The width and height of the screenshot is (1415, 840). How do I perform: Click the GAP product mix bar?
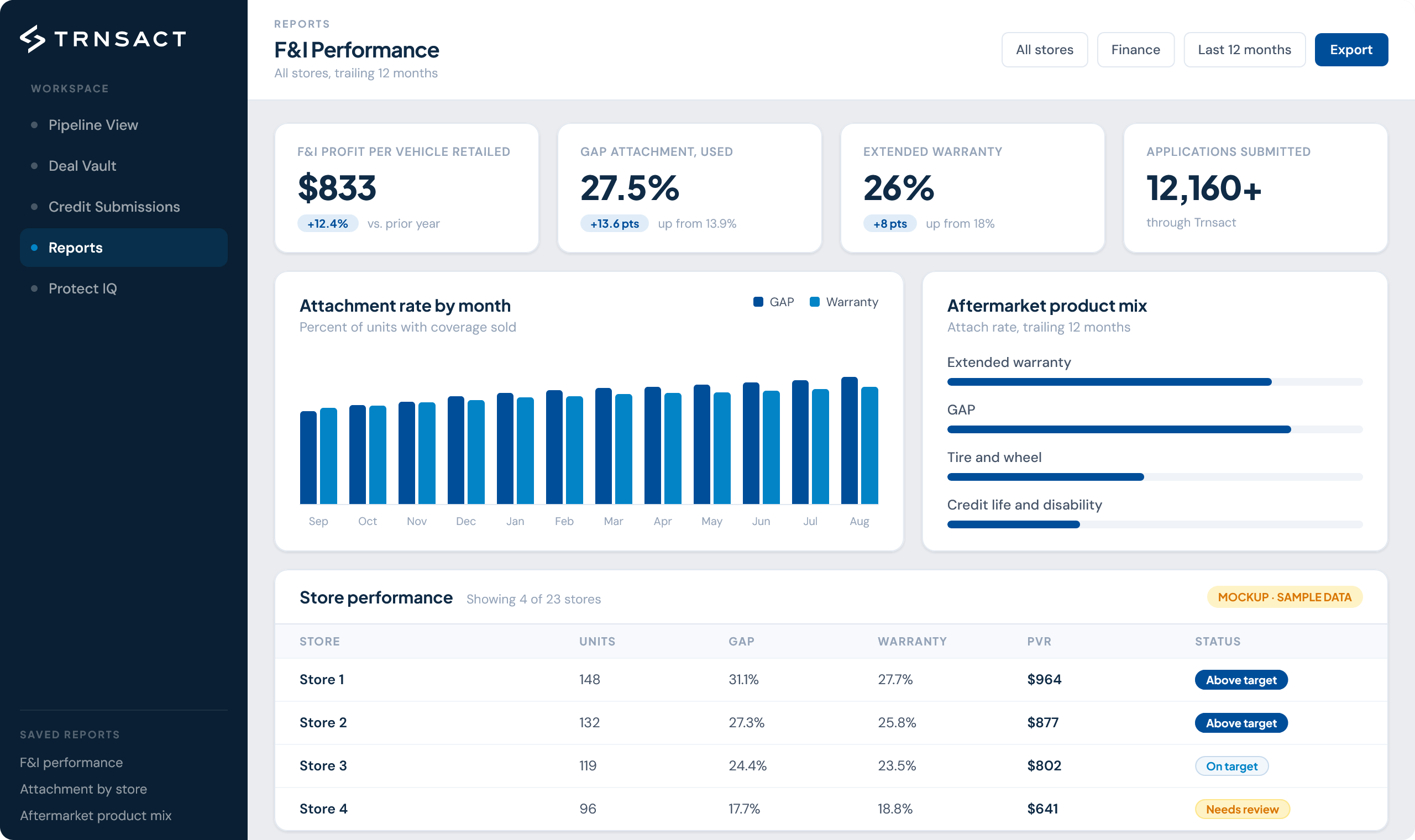[x=1155, y=429]
